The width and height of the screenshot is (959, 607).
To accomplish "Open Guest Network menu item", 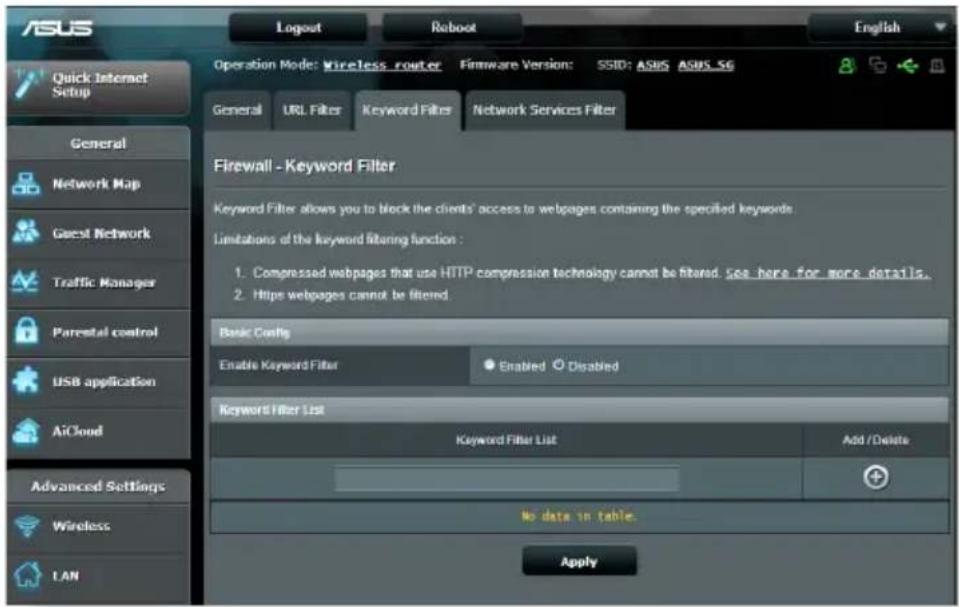I will tap(98, 233).
